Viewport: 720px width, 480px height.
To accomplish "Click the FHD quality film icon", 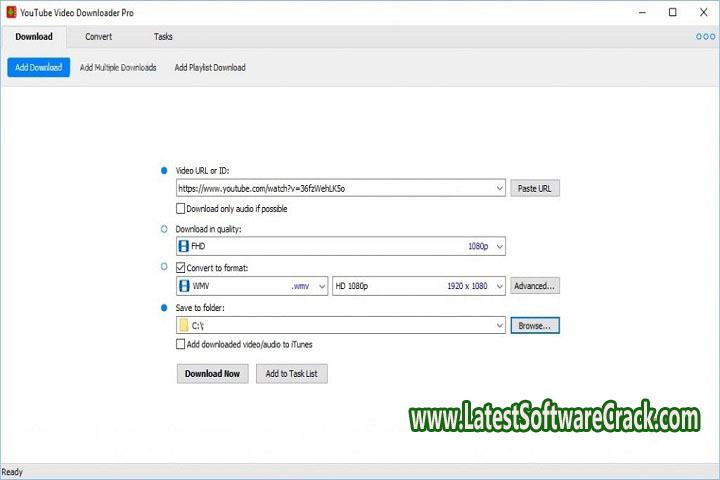I will point(183,246).
